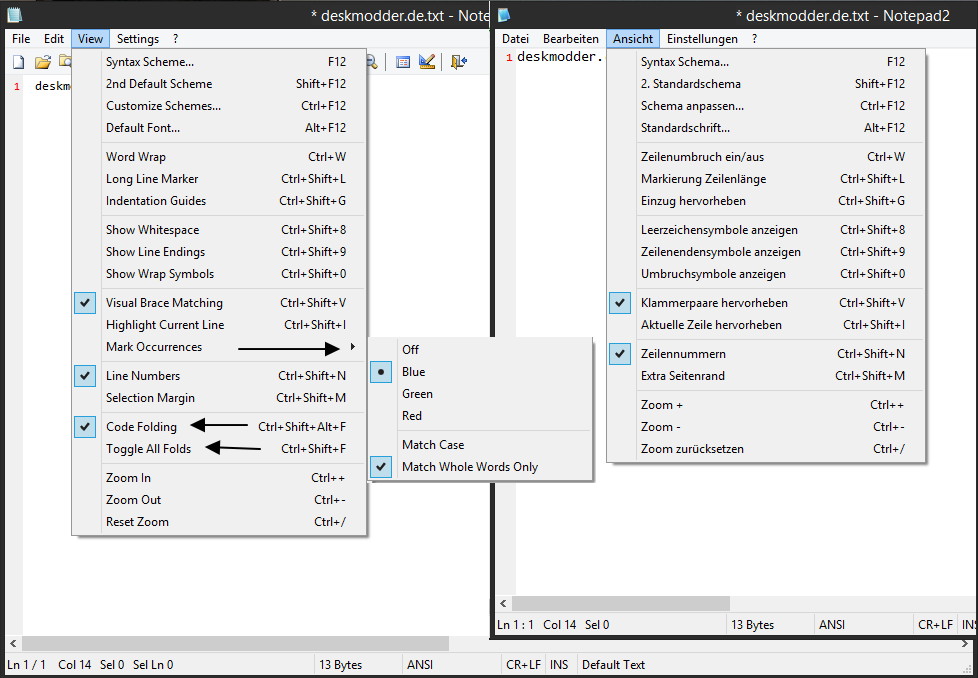
Task: Toggle Selection Margin entry
Action: click(219, 398)
